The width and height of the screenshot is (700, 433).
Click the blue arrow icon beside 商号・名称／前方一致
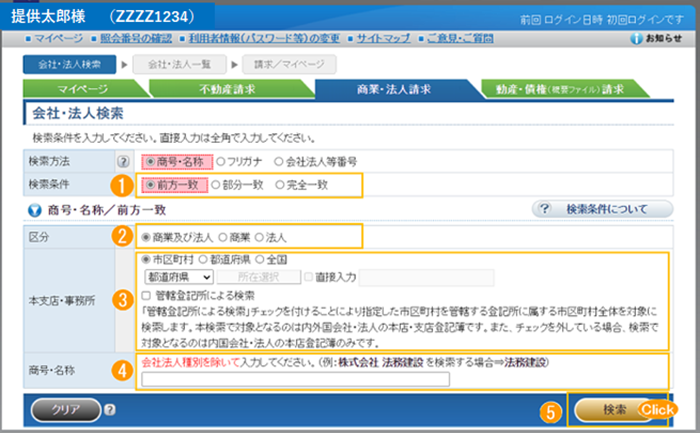(x=34, y=210)
